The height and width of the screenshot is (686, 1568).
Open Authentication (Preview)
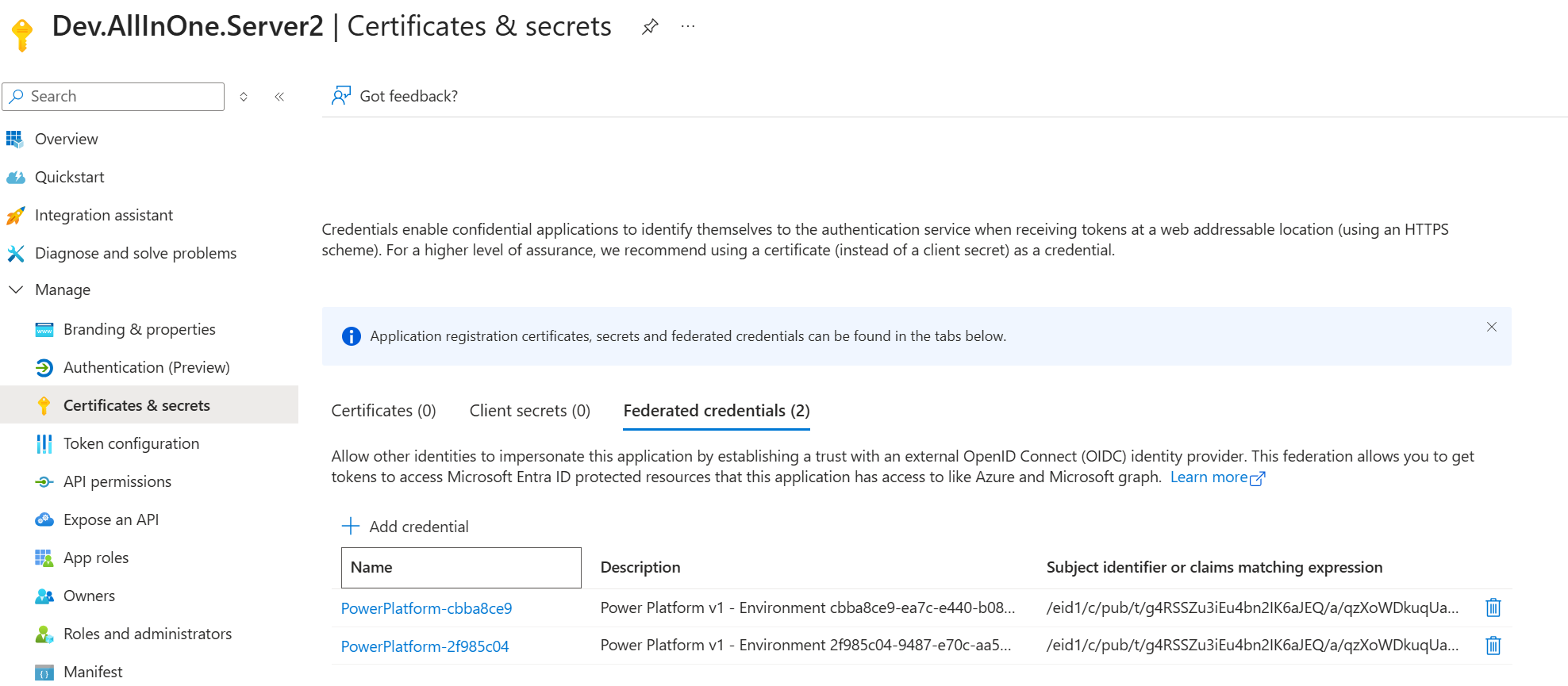[147, 367]
